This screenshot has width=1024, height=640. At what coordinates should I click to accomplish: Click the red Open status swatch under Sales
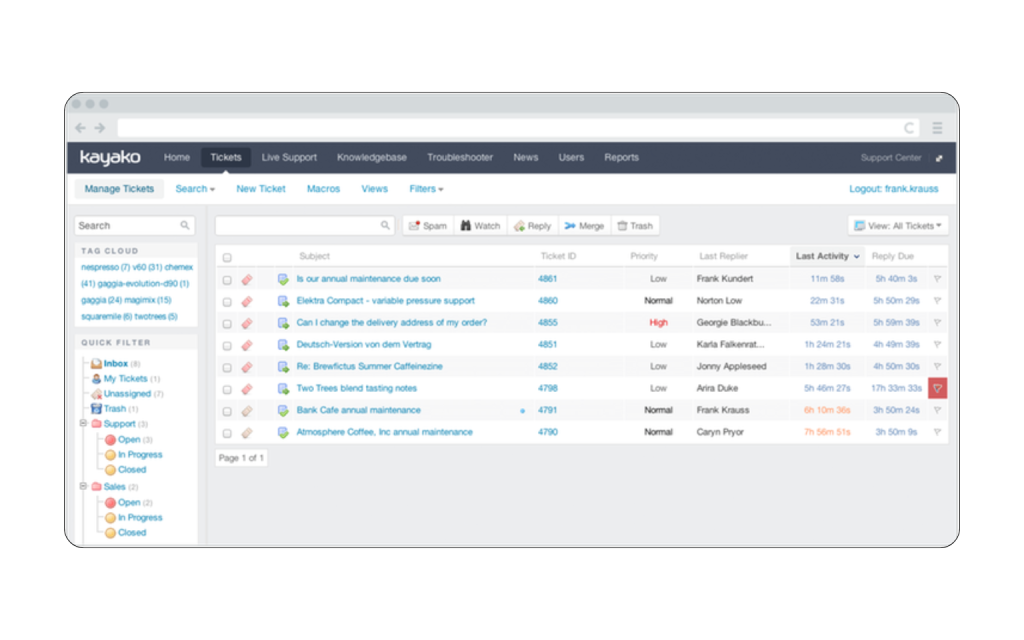pyautogui.click(x=110, y=502)
